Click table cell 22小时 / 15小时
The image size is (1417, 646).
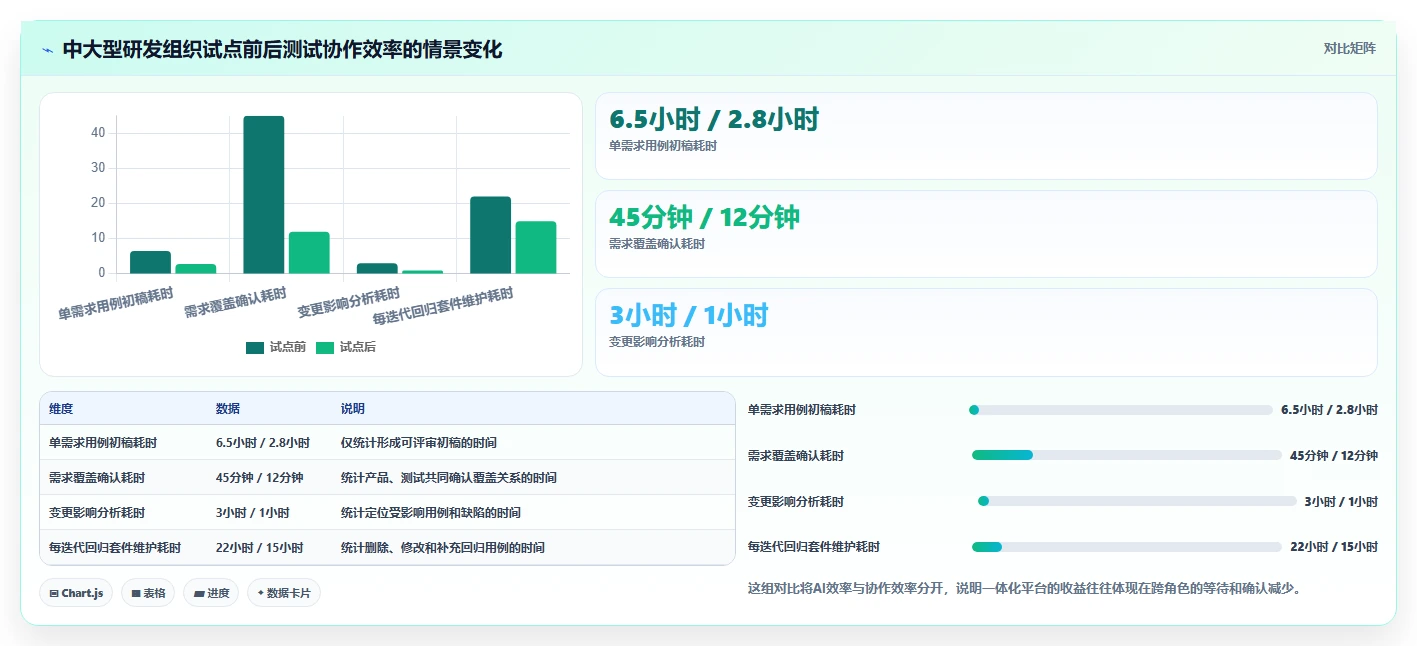(x=260, y=548)
